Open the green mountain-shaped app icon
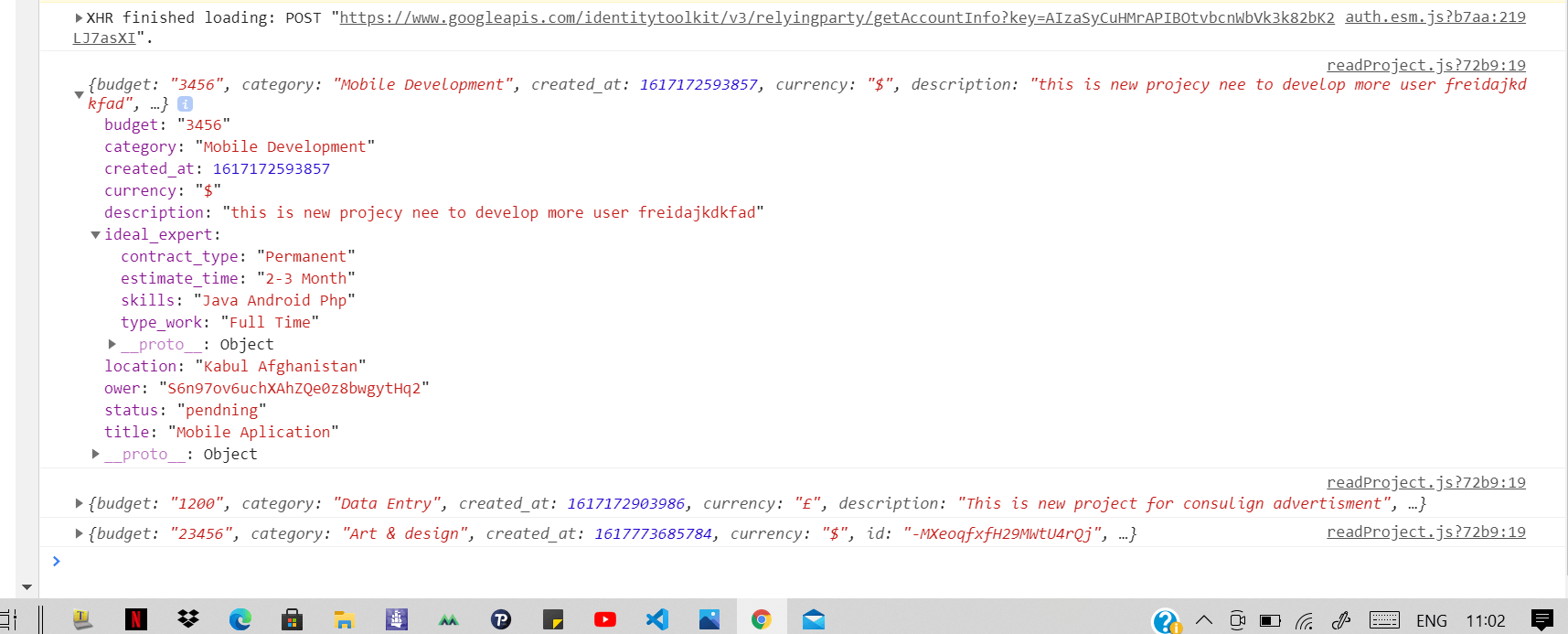The height and width of the screenshot is (634, 1568). (x=448, y=619)
